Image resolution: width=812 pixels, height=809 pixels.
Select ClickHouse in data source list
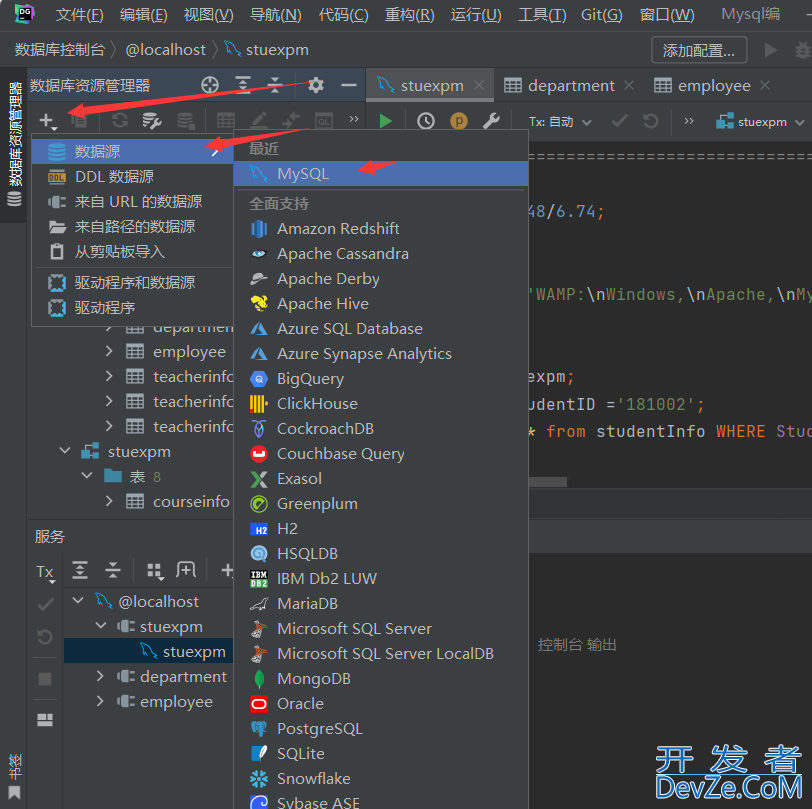click(381, 403)
